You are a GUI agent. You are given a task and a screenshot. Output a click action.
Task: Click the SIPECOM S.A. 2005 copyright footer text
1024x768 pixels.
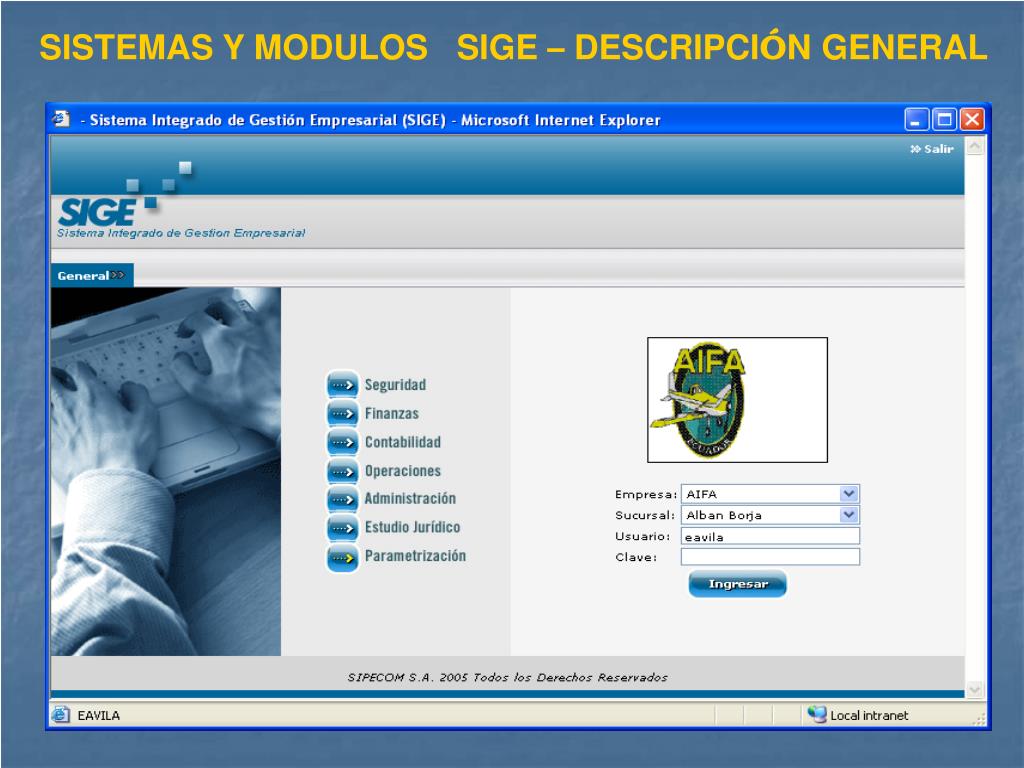pos(507,677)
